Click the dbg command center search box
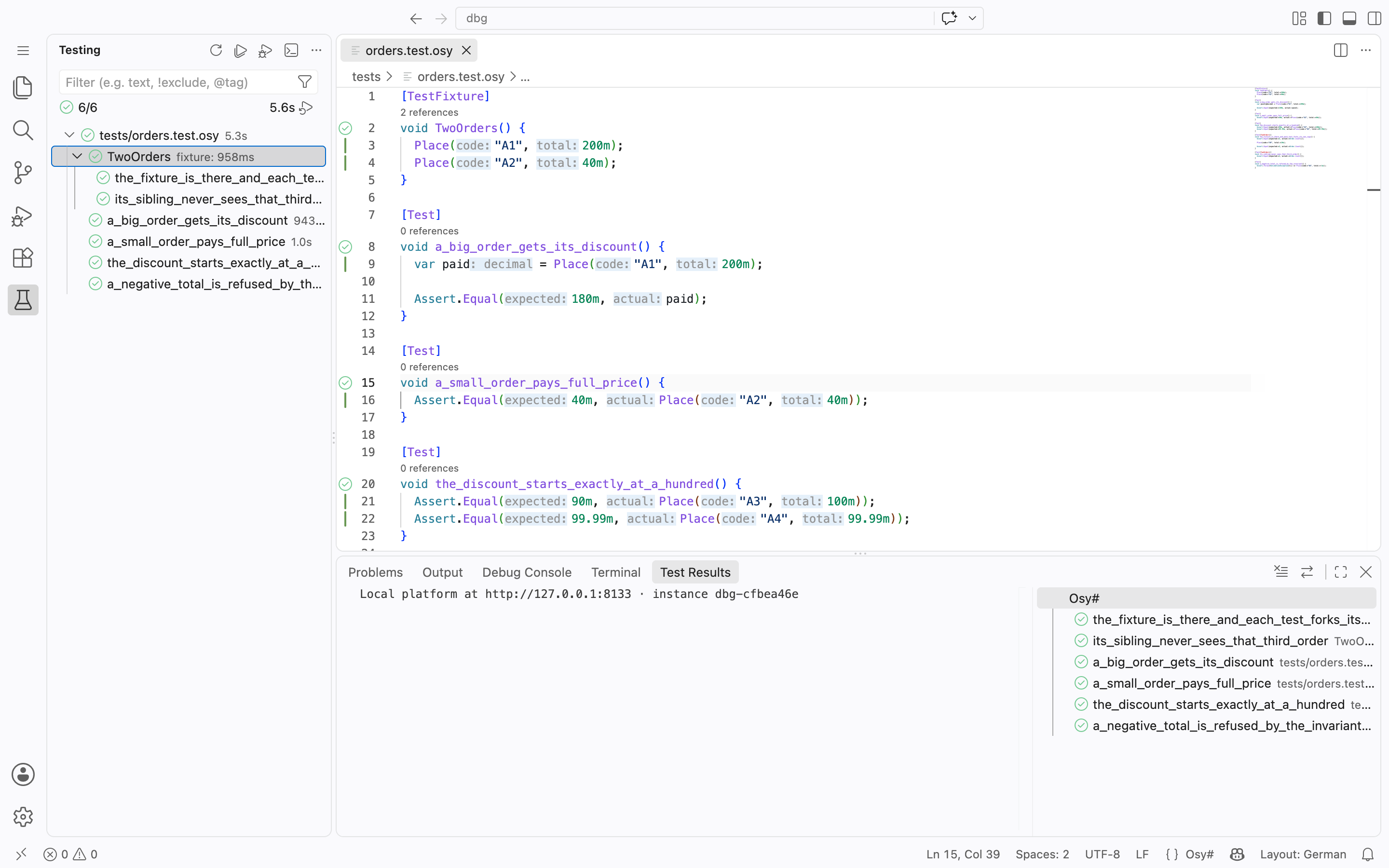Screen dimensions: 1389x868 (x=694, y=18)
